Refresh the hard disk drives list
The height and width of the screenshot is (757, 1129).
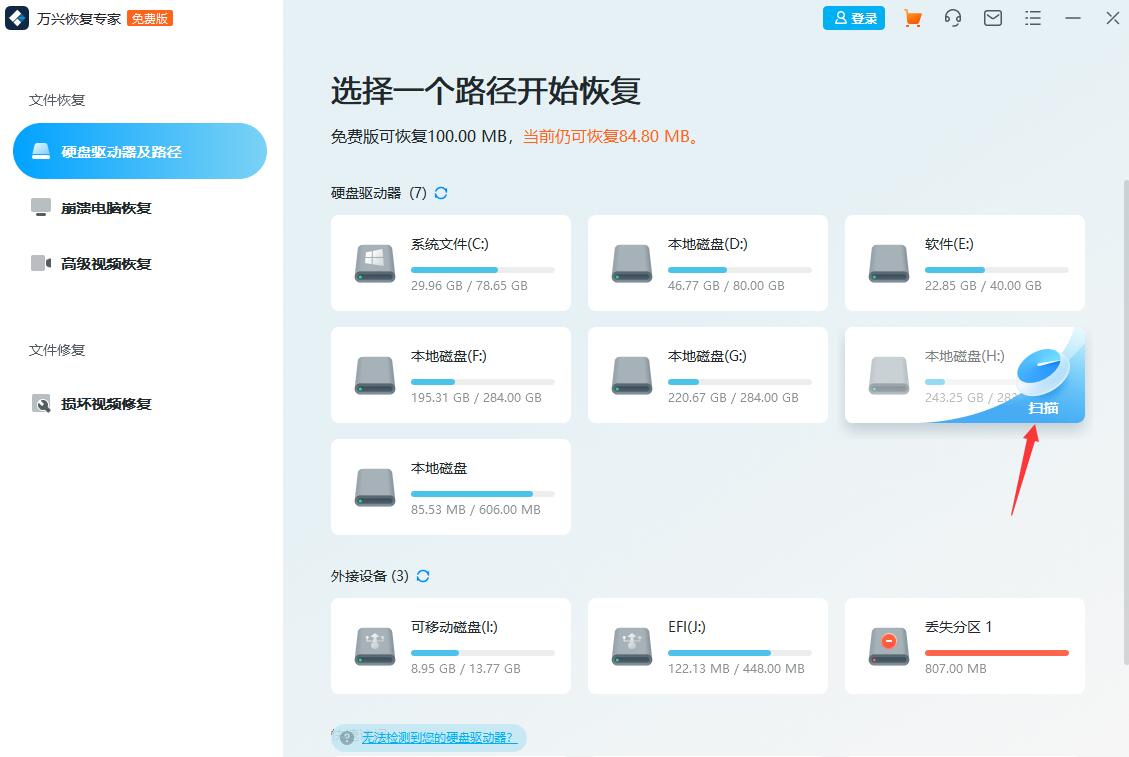click(x=441, y=193)
